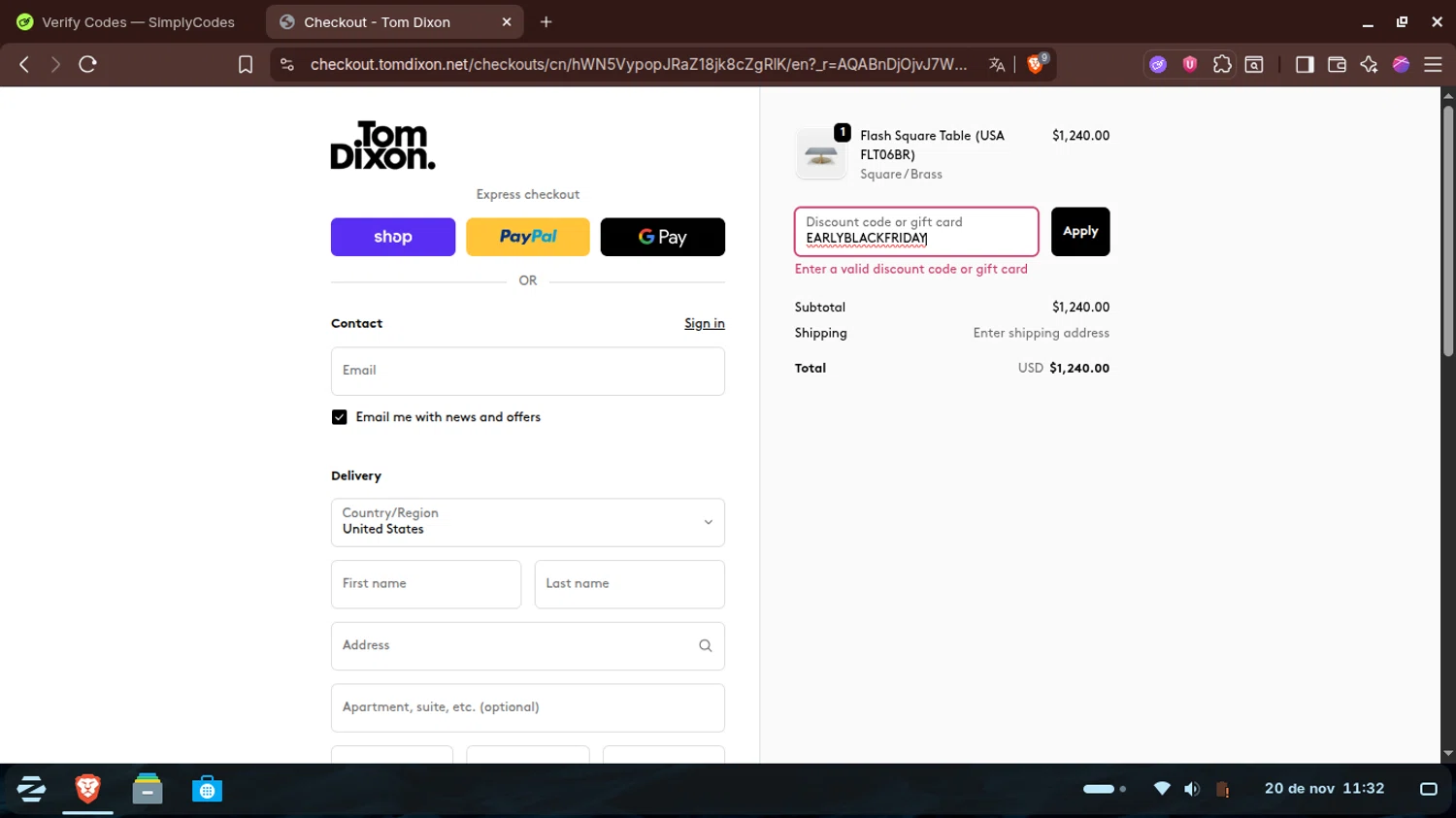This screenshot has width=1456, height=818.
Task: Click the address search magnifier icon
Action: (706, 646)
